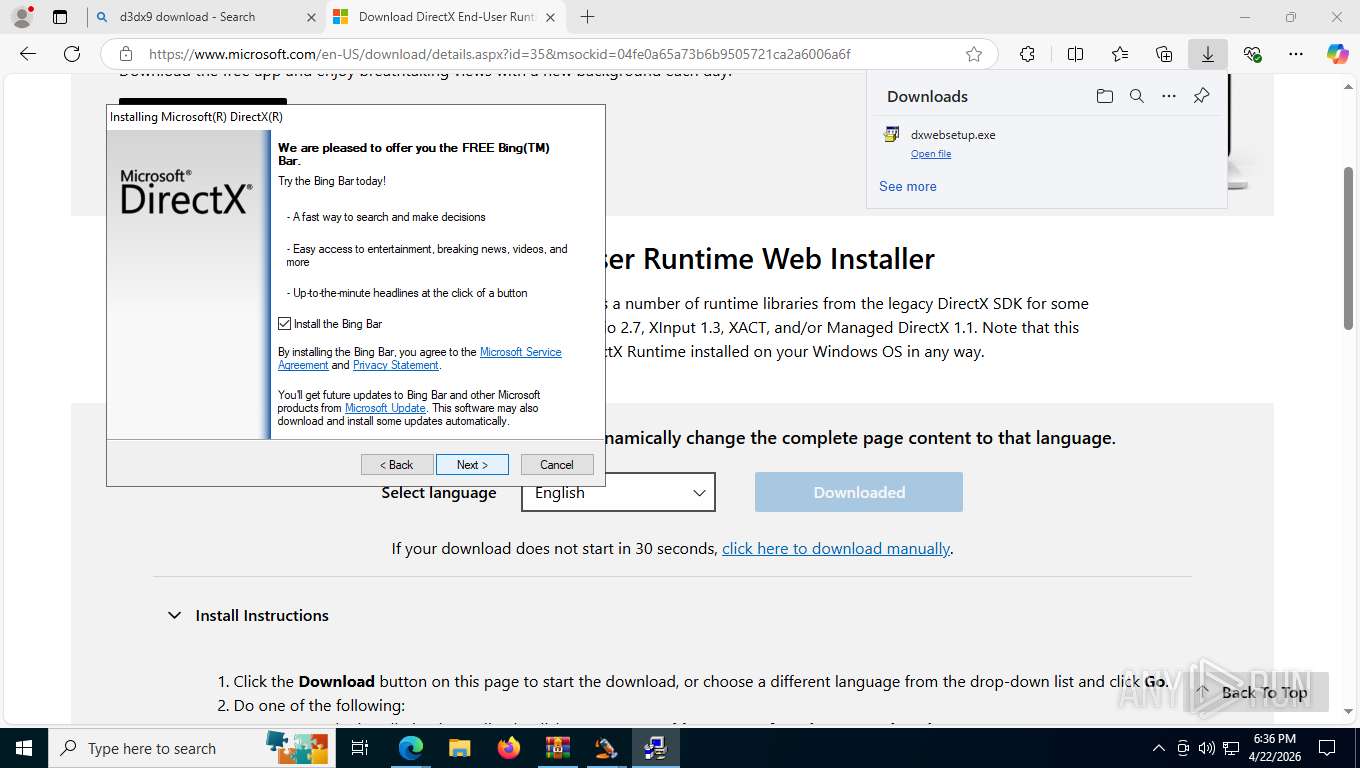Open the Collections icon
Image resolution: width=1360 pixels, height=768 pixels.
pos(1164,54)
